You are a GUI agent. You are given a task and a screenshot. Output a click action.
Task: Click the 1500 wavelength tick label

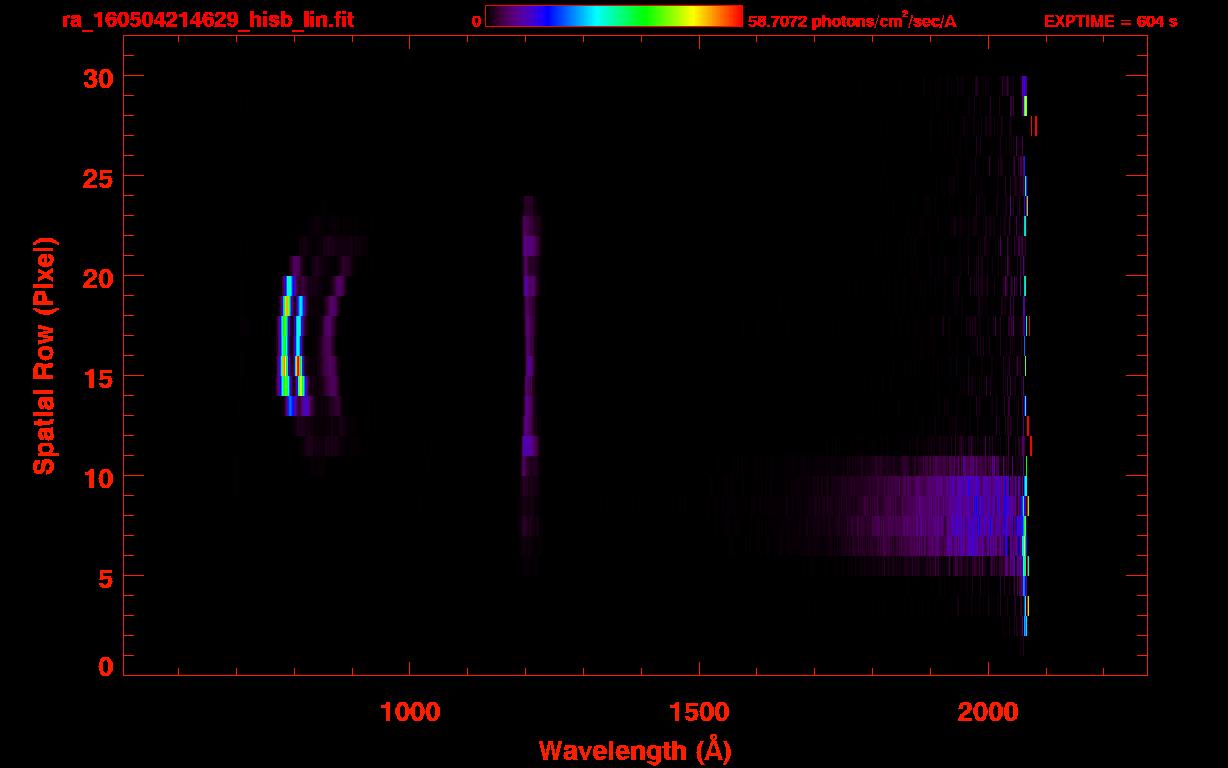pyautogui.click(x=699, y=712)
